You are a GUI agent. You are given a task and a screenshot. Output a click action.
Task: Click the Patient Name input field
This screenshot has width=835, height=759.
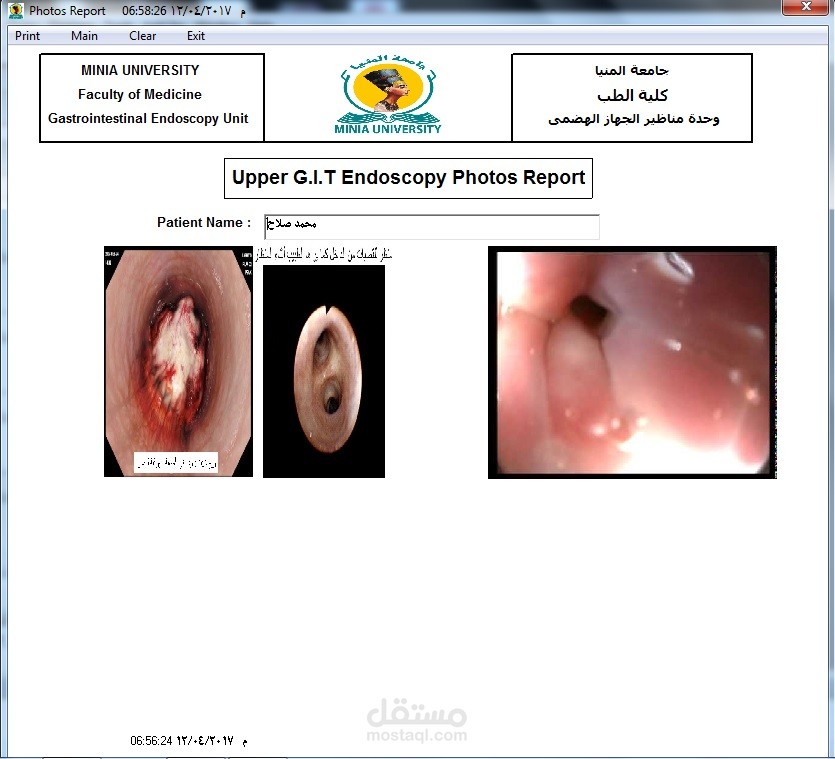coord(431,227)
